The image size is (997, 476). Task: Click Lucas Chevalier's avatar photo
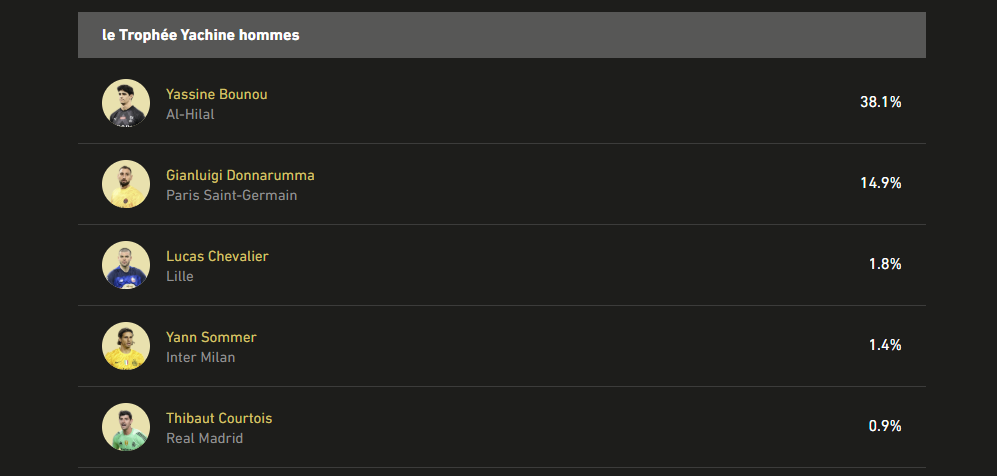tap(126, 265)
